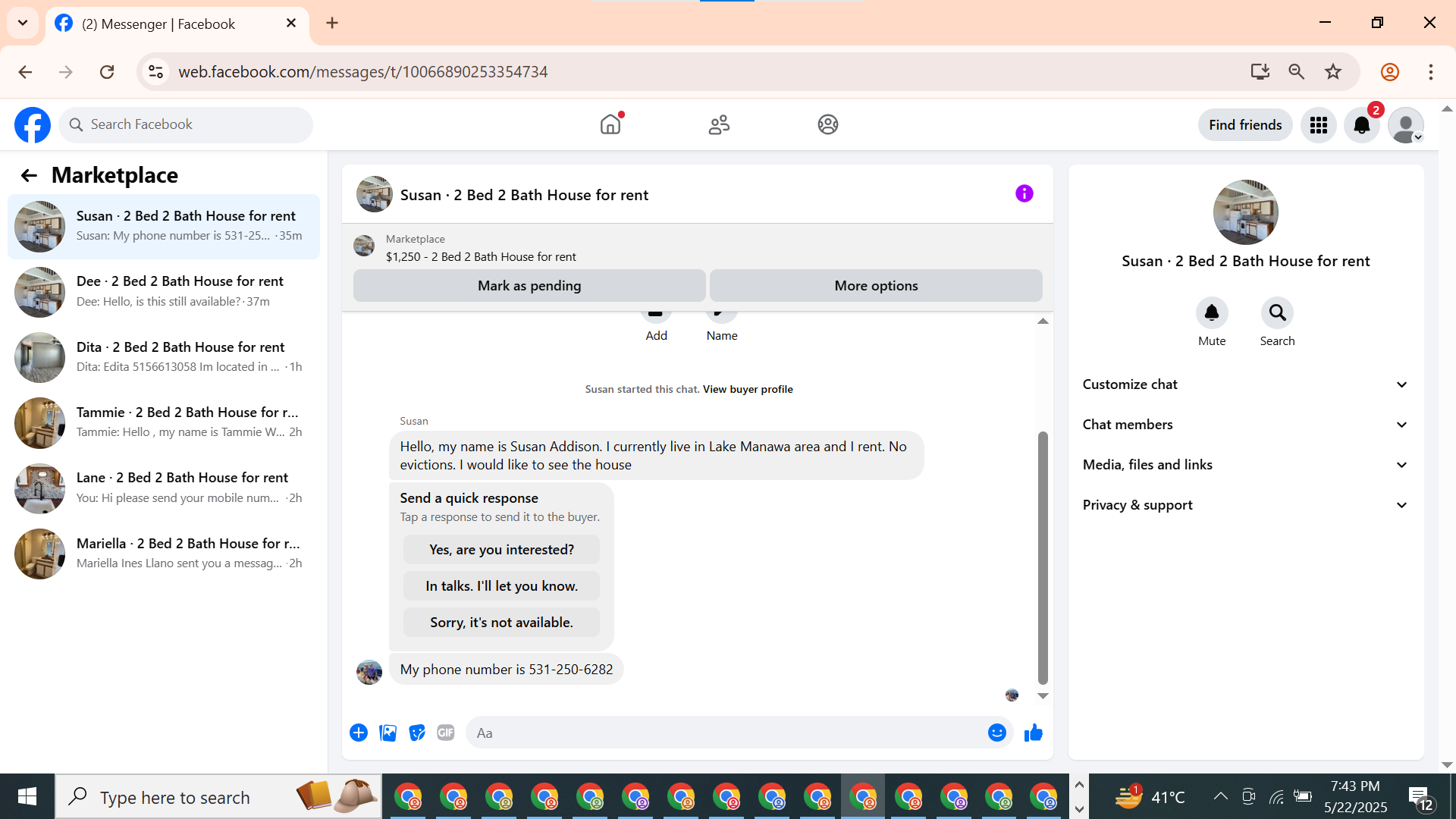Send quick response 'In talks. I'll let you know.'
This screenshot has width=1456, height=819.
(x=501, y=586)
